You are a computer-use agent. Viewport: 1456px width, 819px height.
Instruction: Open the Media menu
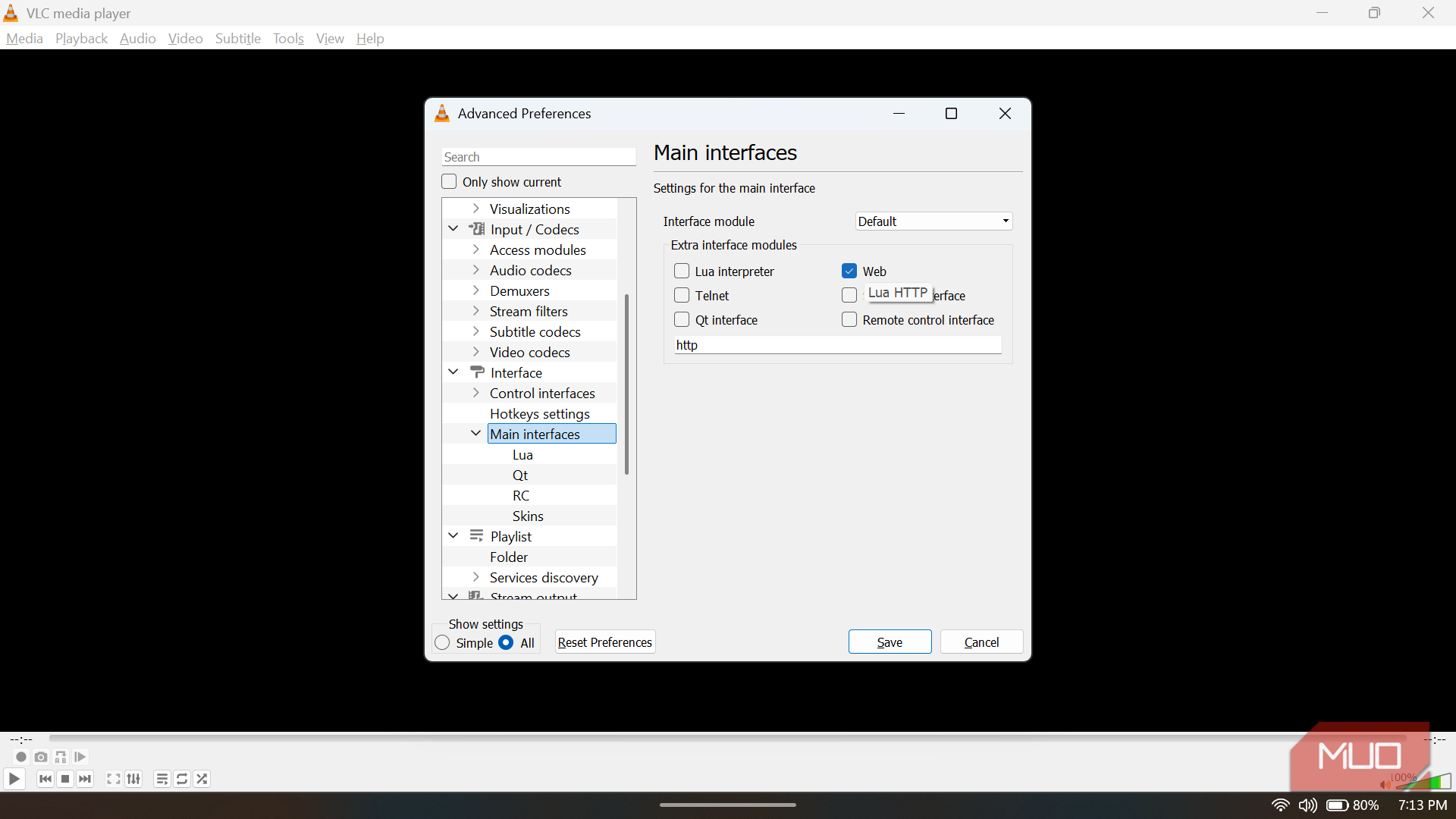click(24, 38)
